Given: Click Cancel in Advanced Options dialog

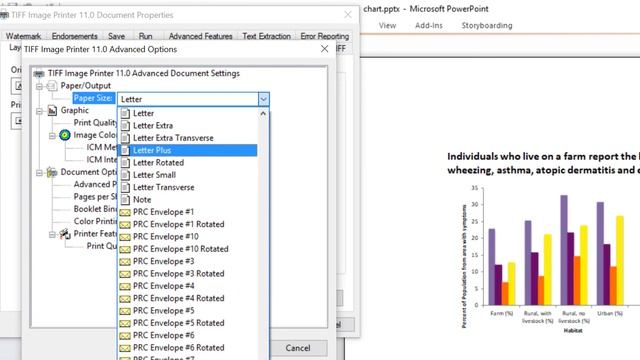Looking at the screenshot, I should 298,348.
